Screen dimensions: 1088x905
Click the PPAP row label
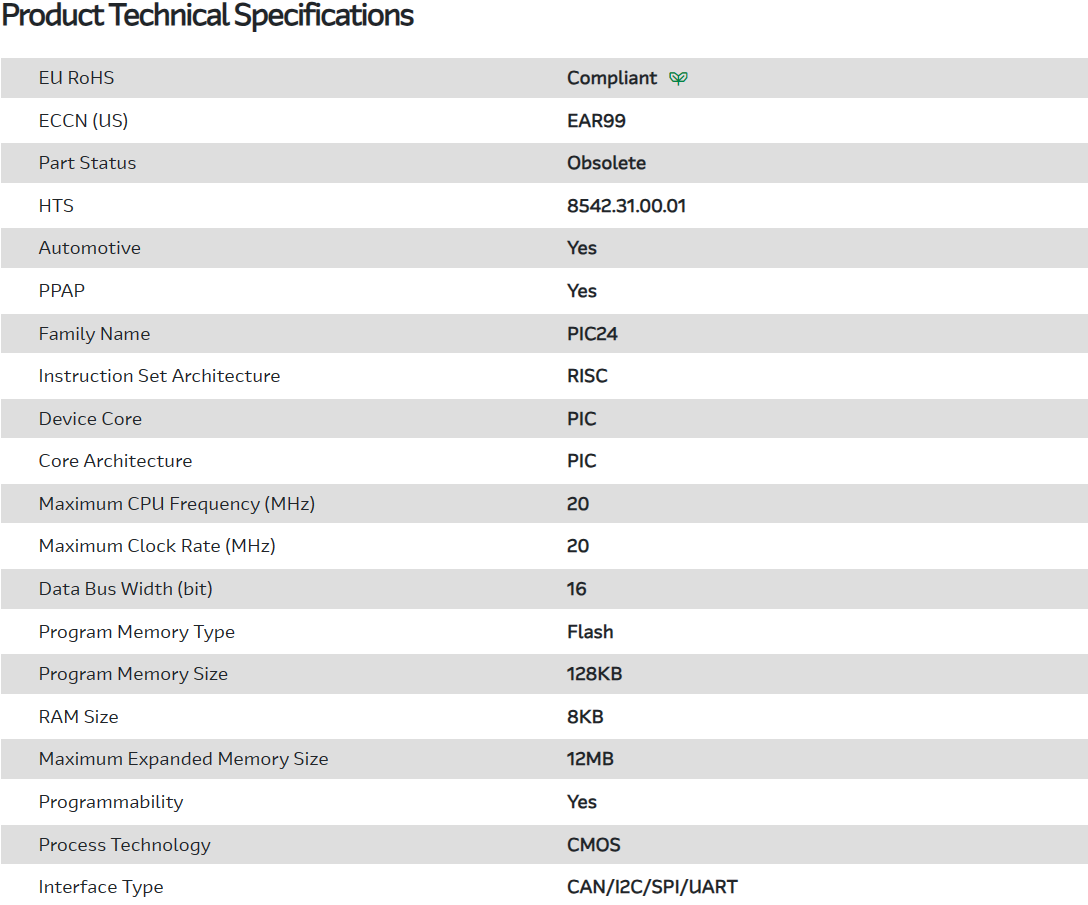62,291
